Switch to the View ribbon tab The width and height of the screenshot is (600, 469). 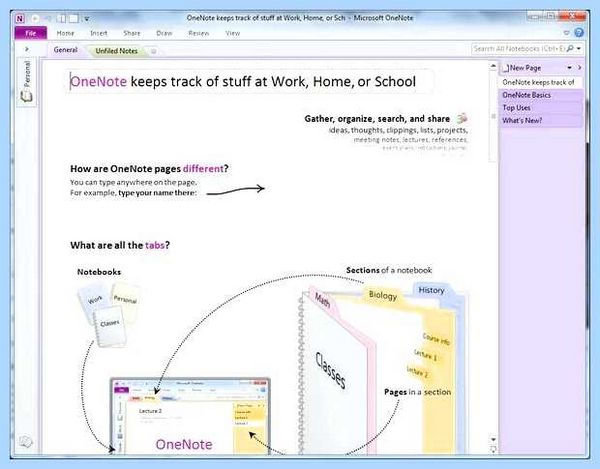233,33
